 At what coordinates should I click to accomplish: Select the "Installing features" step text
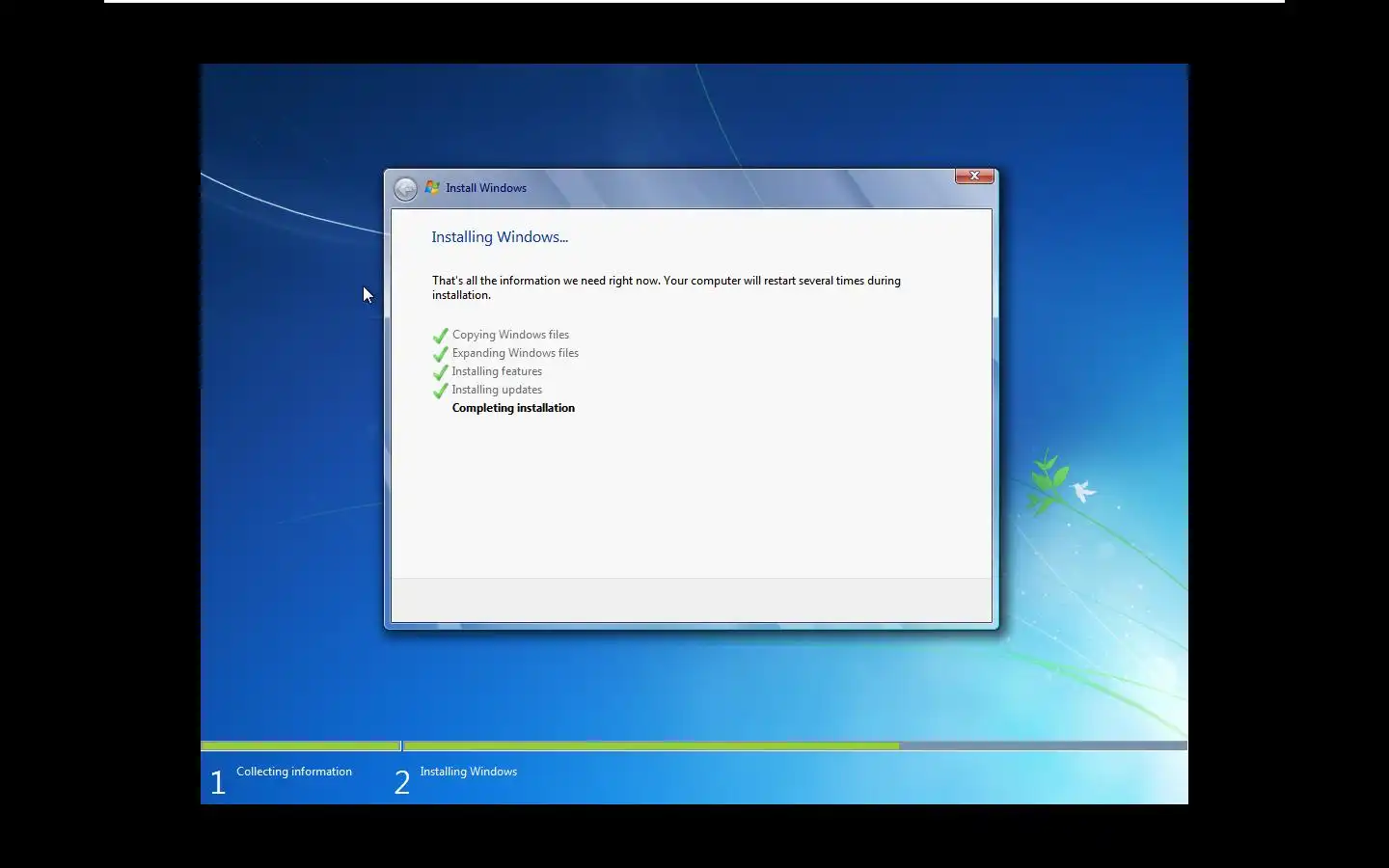tap(497, 371)
